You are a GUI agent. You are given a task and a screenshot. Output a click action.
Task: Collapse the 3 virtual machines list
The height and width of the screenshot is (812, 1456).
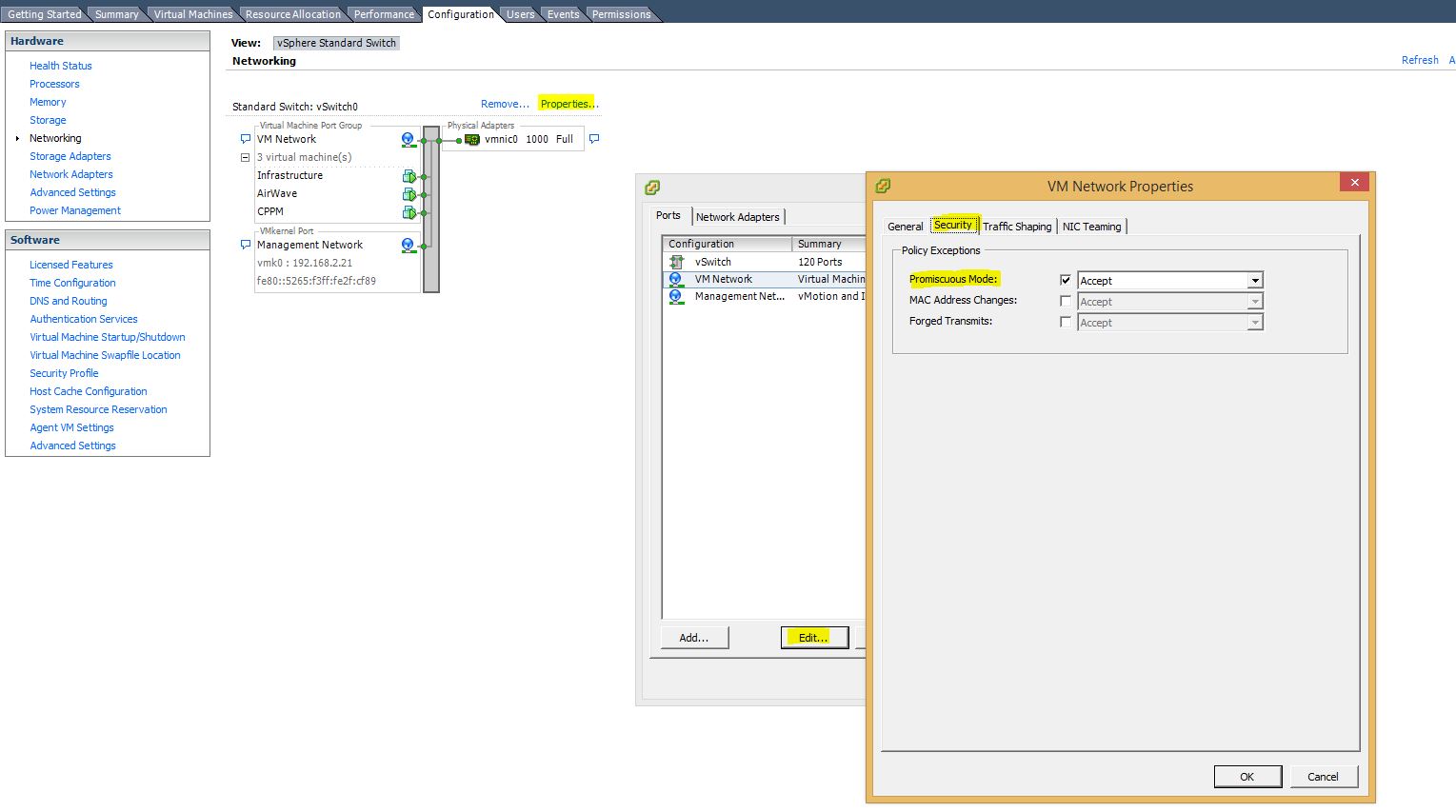click(245, 157)
